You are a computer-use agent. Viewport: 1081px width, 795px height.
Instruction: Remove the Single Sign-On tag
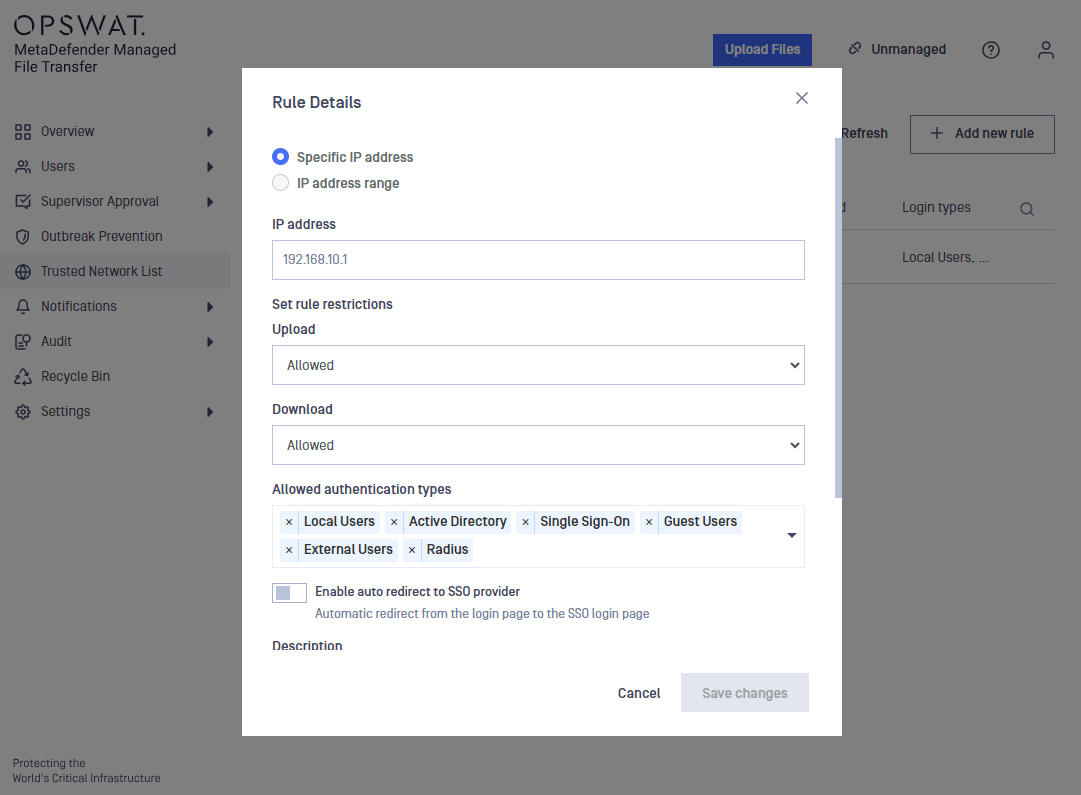click(x=525, y=522)
